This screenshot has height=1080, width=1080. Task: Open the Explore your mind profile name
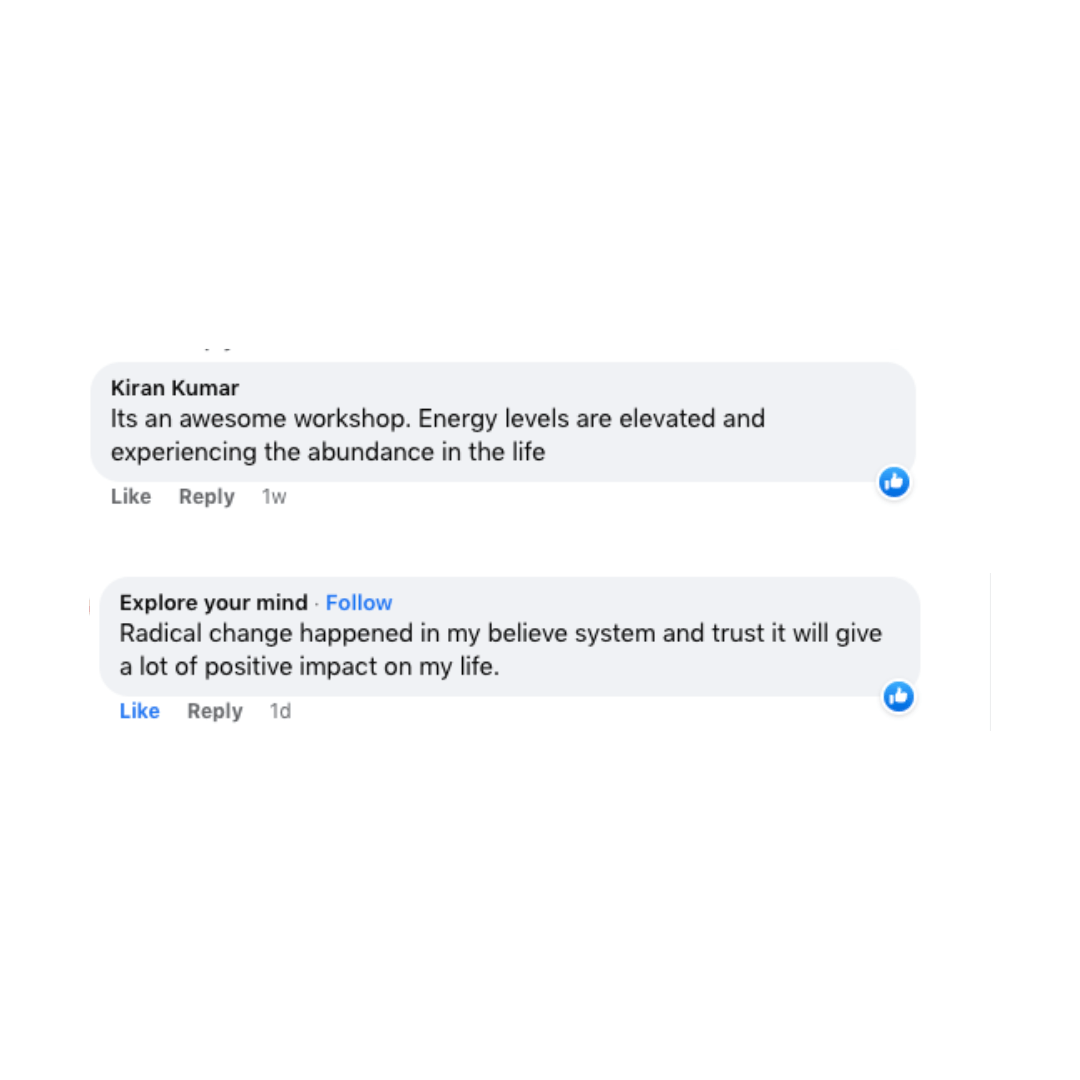213,603
